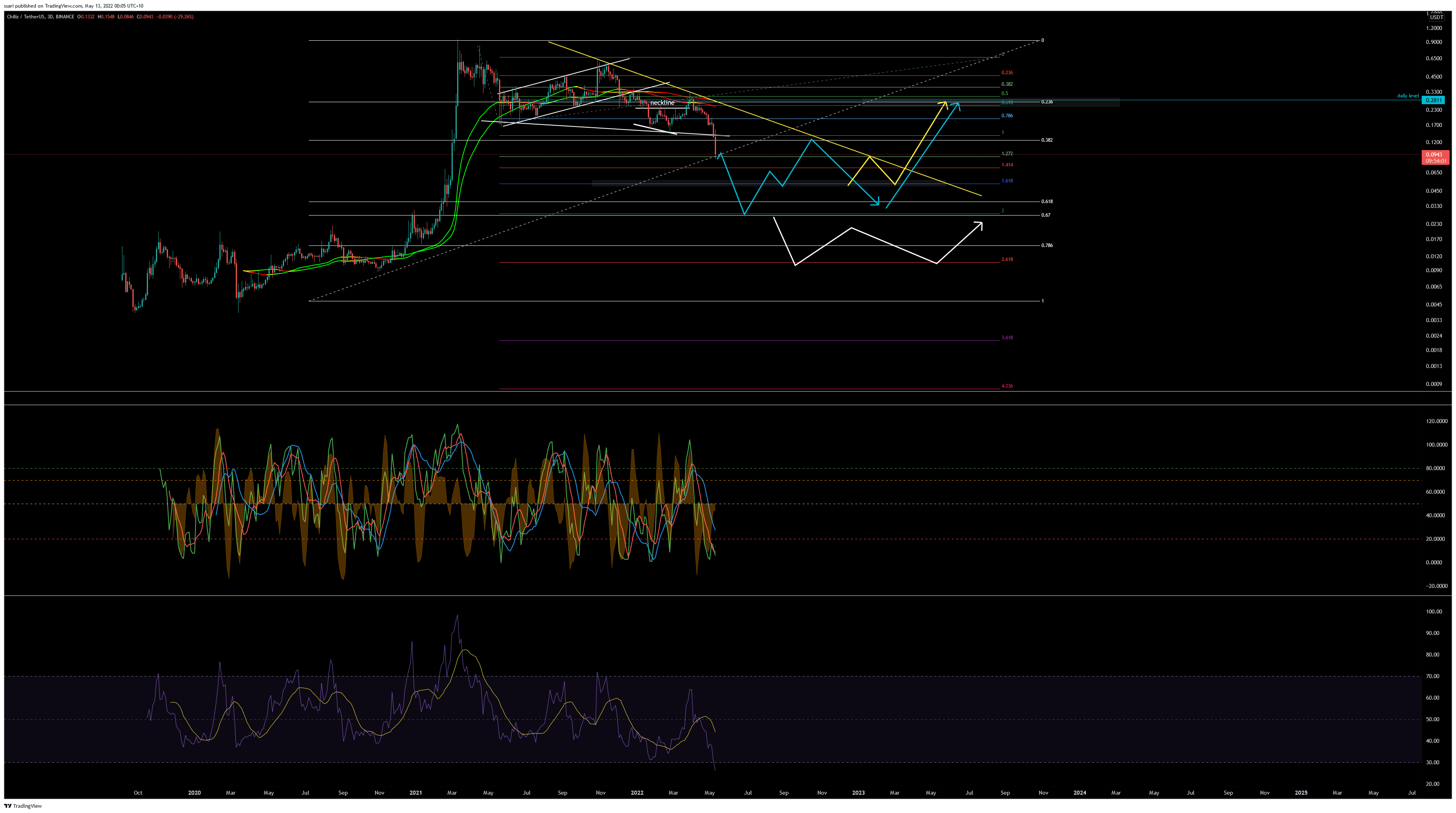
Task: Click the TradingView logo at bottom left
Action: tap(23, 806)
